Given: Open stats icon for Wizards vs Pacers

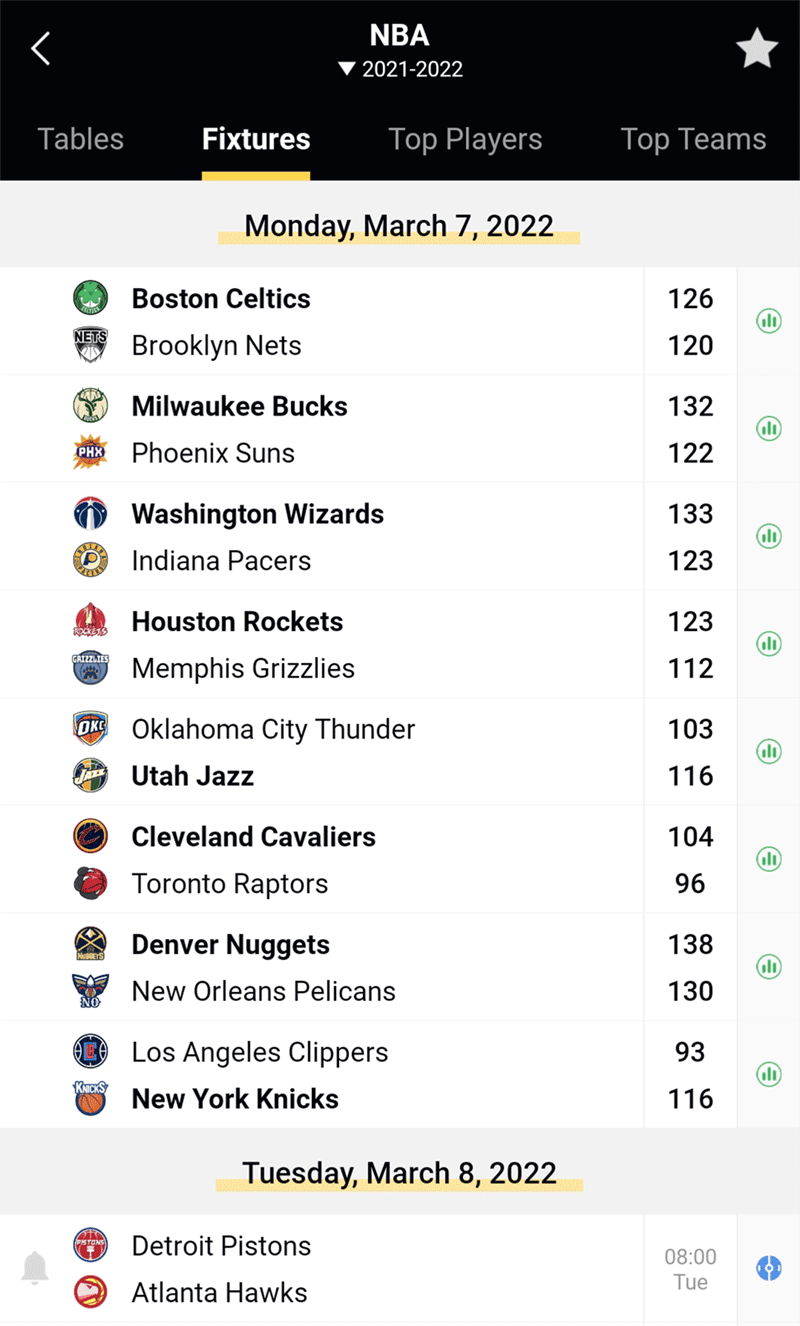Looking at the screenshot, I should [769, 536].
